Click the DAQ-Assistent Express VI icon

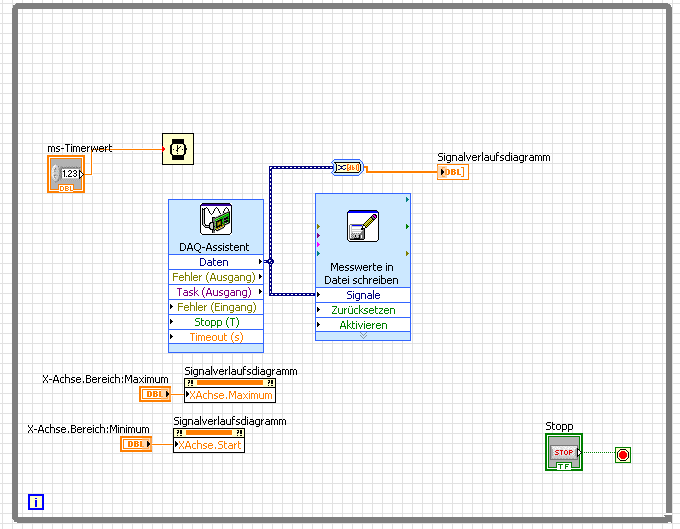216,219
